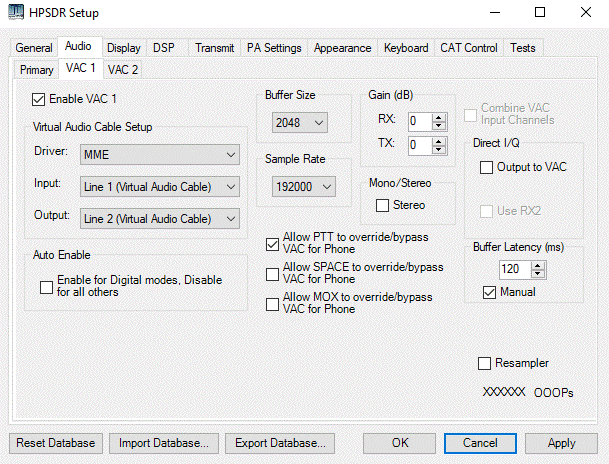This screenshot has width=609, height=464.
Task: Switch to the Display tab
Action: 124,48
